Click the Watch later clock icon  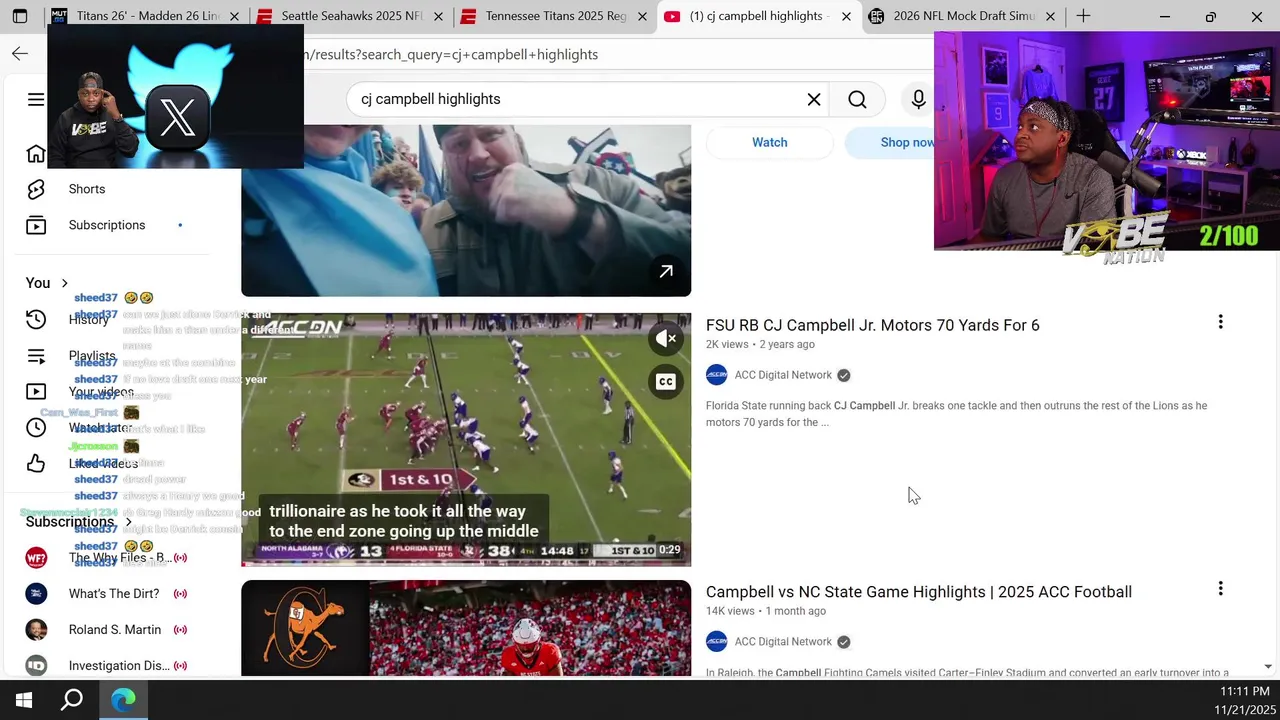pos(36,428)
